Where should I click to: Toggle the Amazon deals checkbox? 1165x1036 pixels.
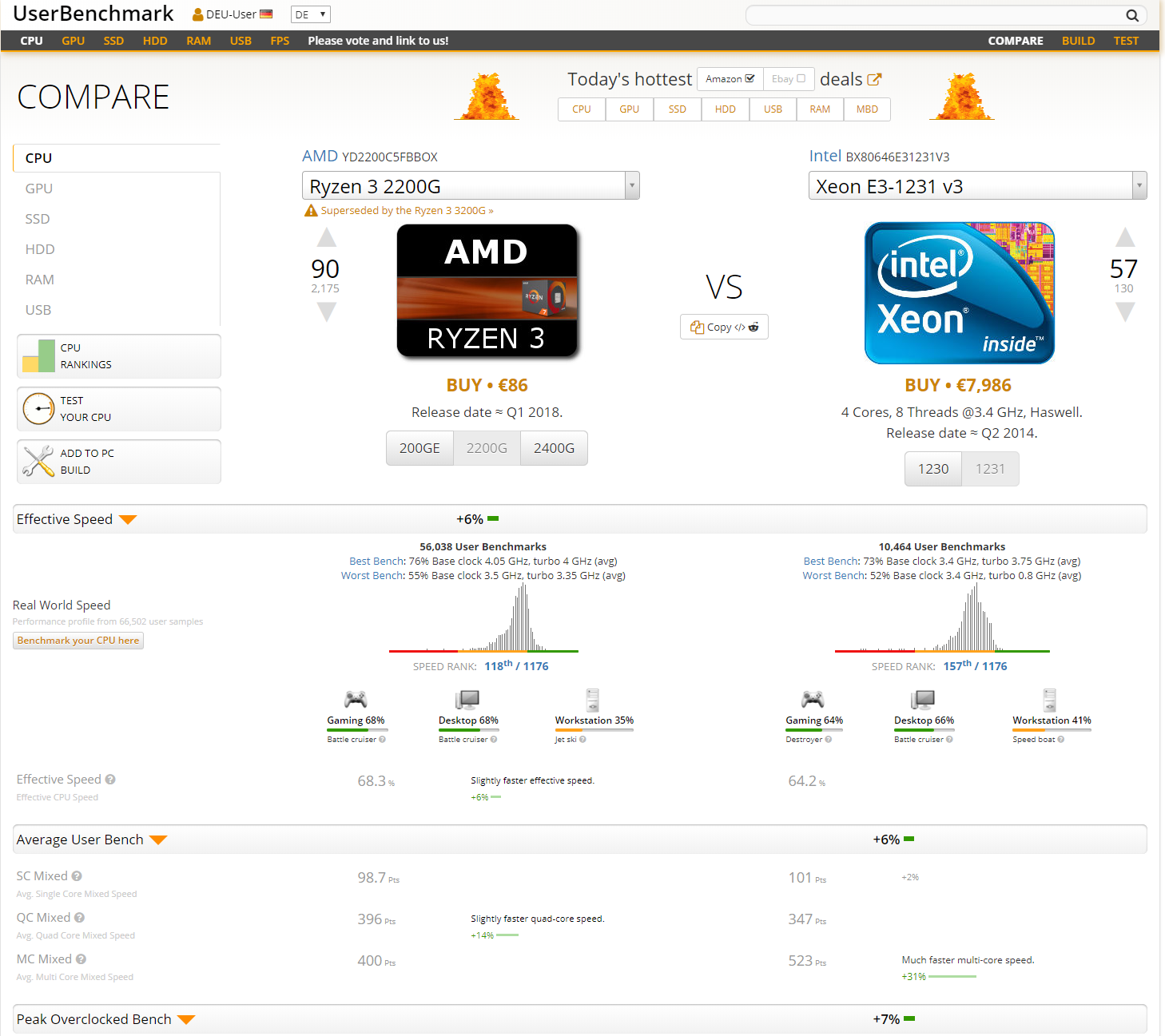749,78
